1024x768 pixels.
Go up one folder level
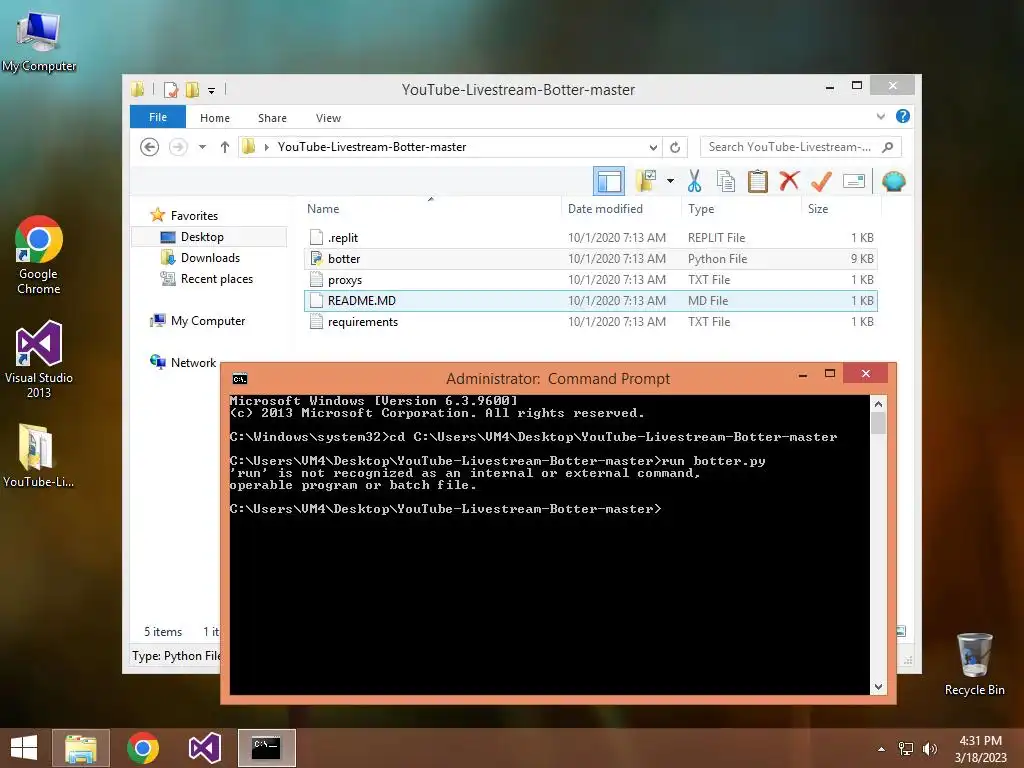click(225, 147)
